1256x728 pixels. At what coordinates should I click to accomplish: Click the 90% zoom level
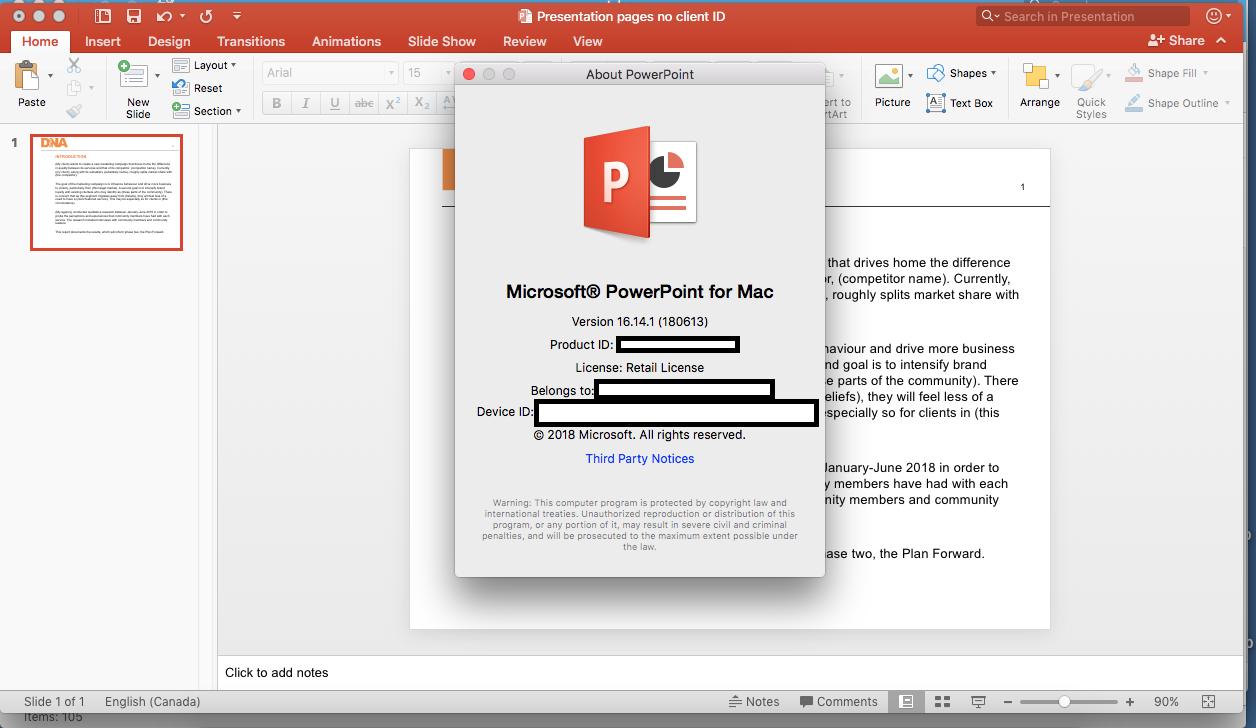click(x=1166, y=702)
